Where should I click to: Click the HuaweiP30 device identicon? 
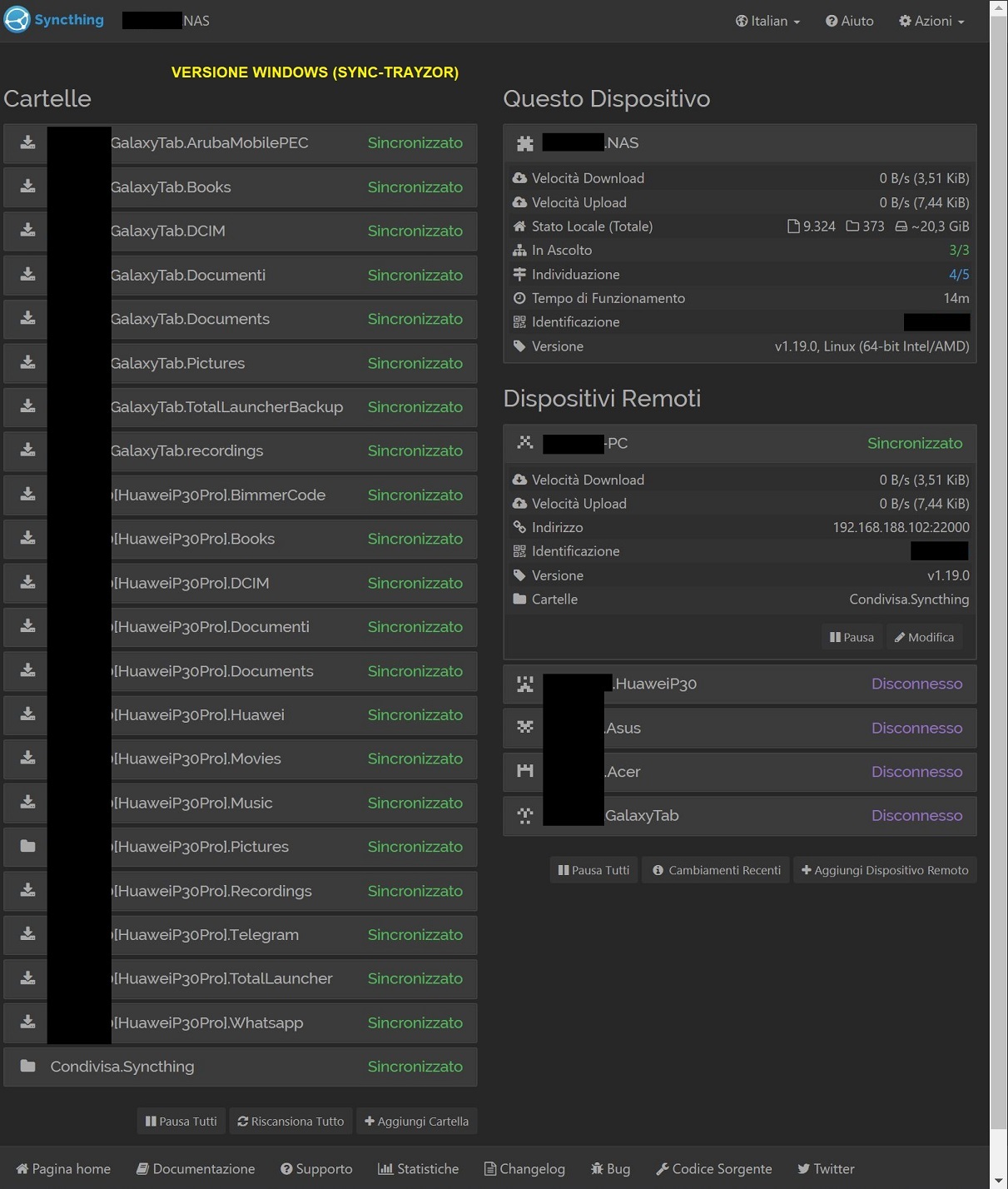point(524,684)
